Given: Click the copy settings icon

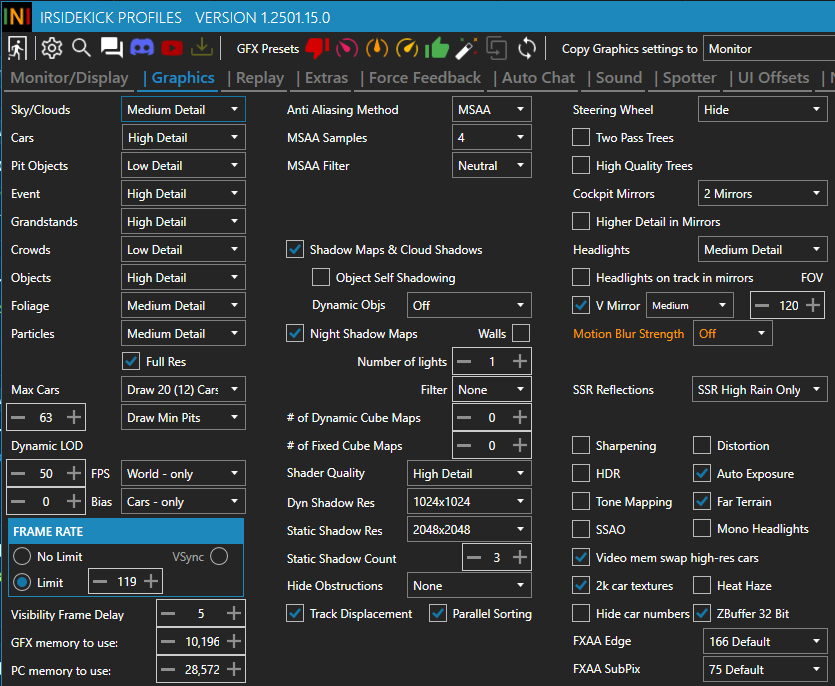Looking at the screenshot, I should [496, 48].
